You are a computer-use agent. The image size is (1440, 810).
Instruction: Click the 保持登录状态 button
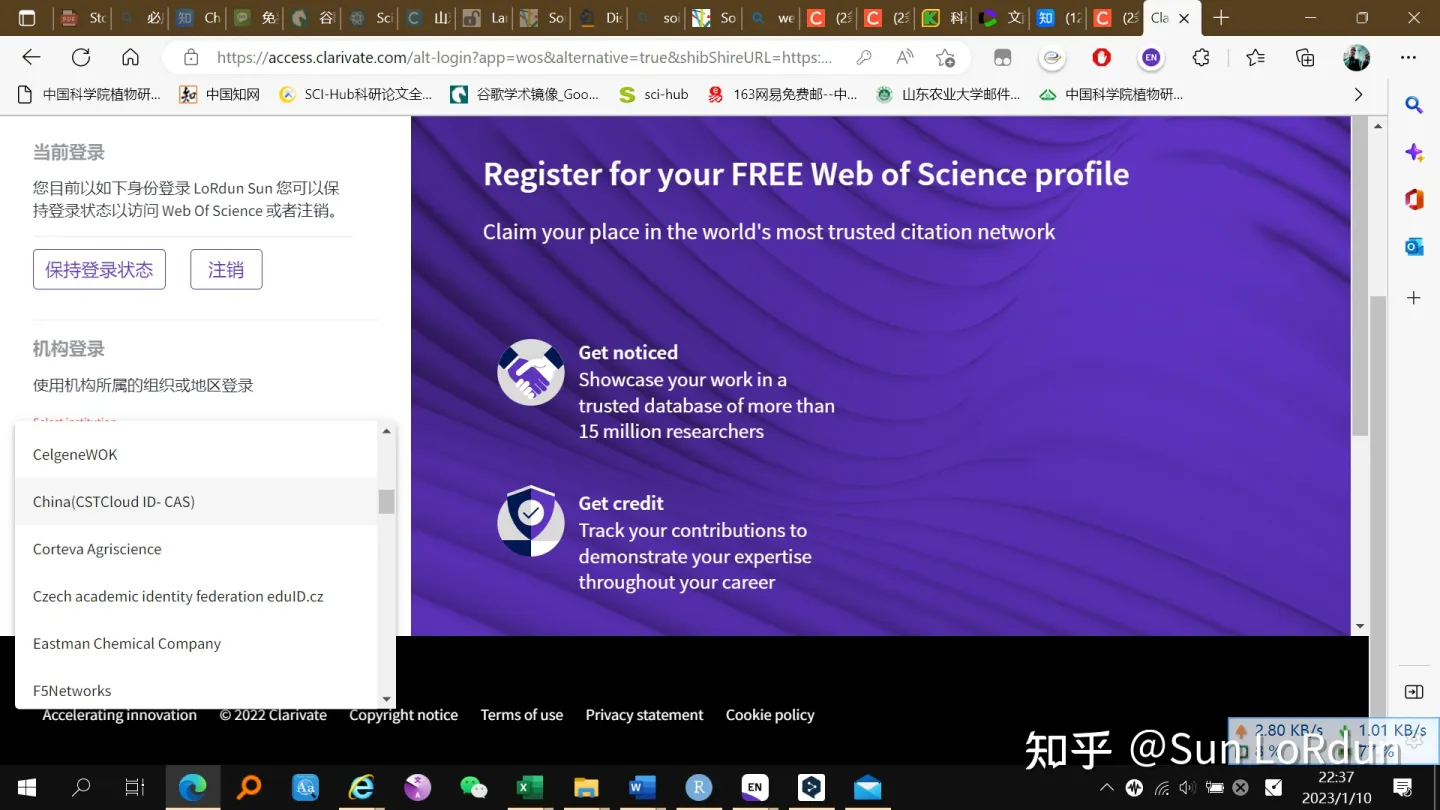(99, 269)
